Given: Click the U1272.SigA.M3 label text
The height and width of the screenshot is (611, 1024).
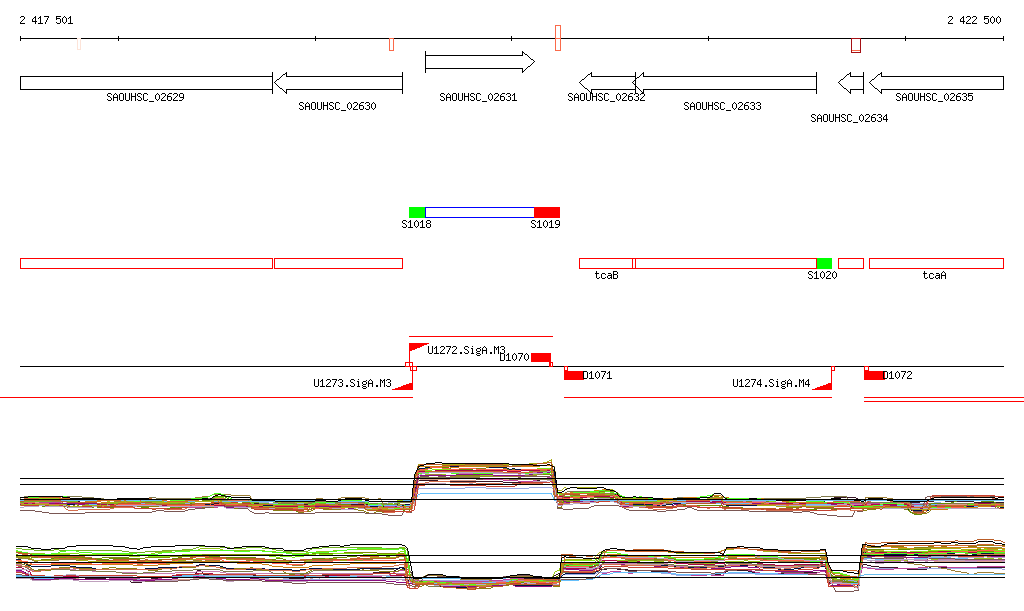Looking at the screenshot, I should pos(466,350).
